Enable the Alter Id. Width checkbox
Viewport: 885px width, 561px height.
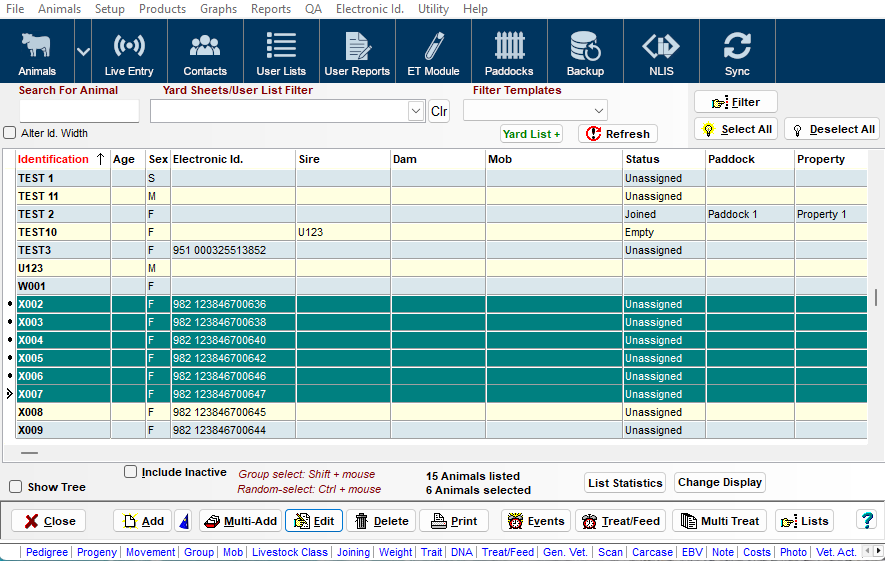point(10,133)
